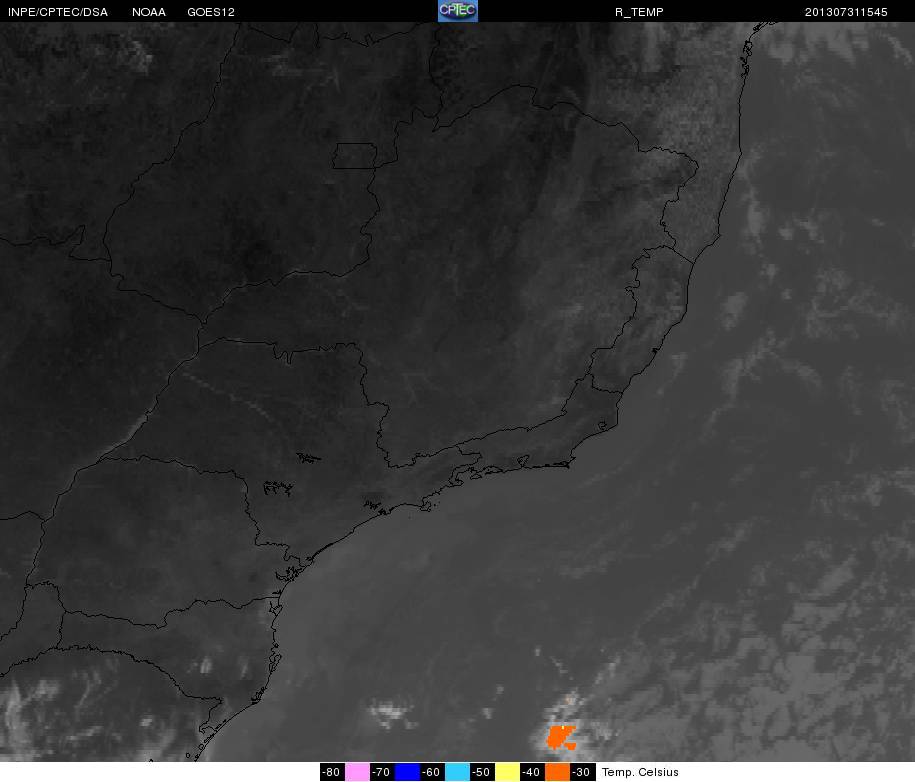Click the orange -40 to -30 legend swatch
Screen dimensions: 915x782
coord(557,772)
